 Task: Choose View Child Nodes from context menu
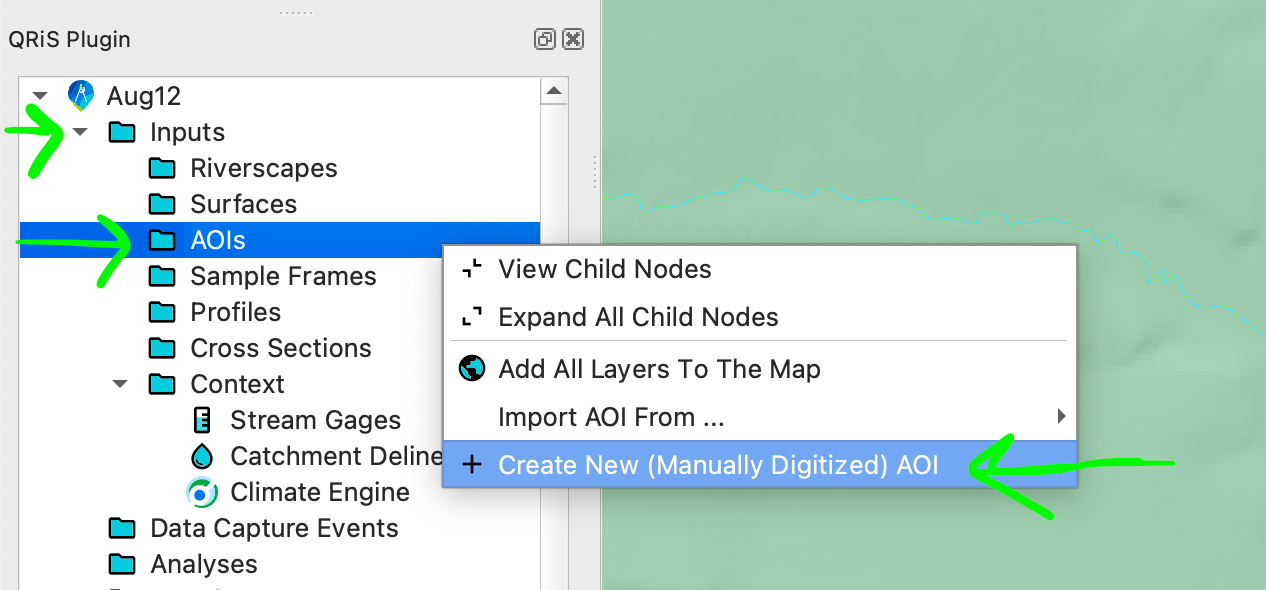(x=760, y=269)
